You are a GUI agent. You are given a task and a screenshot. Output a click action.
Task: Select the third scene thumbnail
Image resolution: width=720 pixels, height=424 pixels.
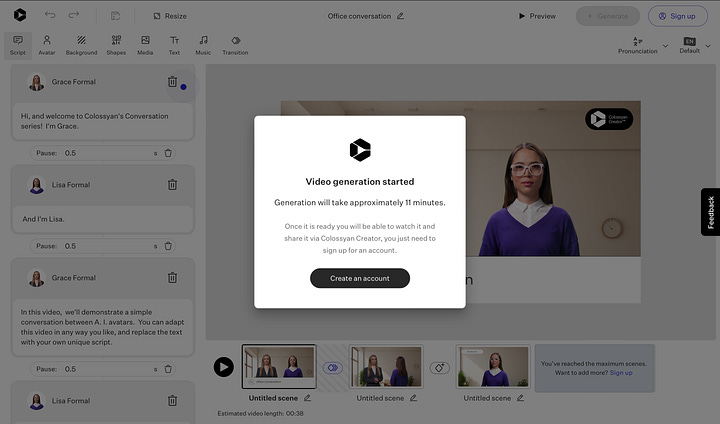(493, 367)
